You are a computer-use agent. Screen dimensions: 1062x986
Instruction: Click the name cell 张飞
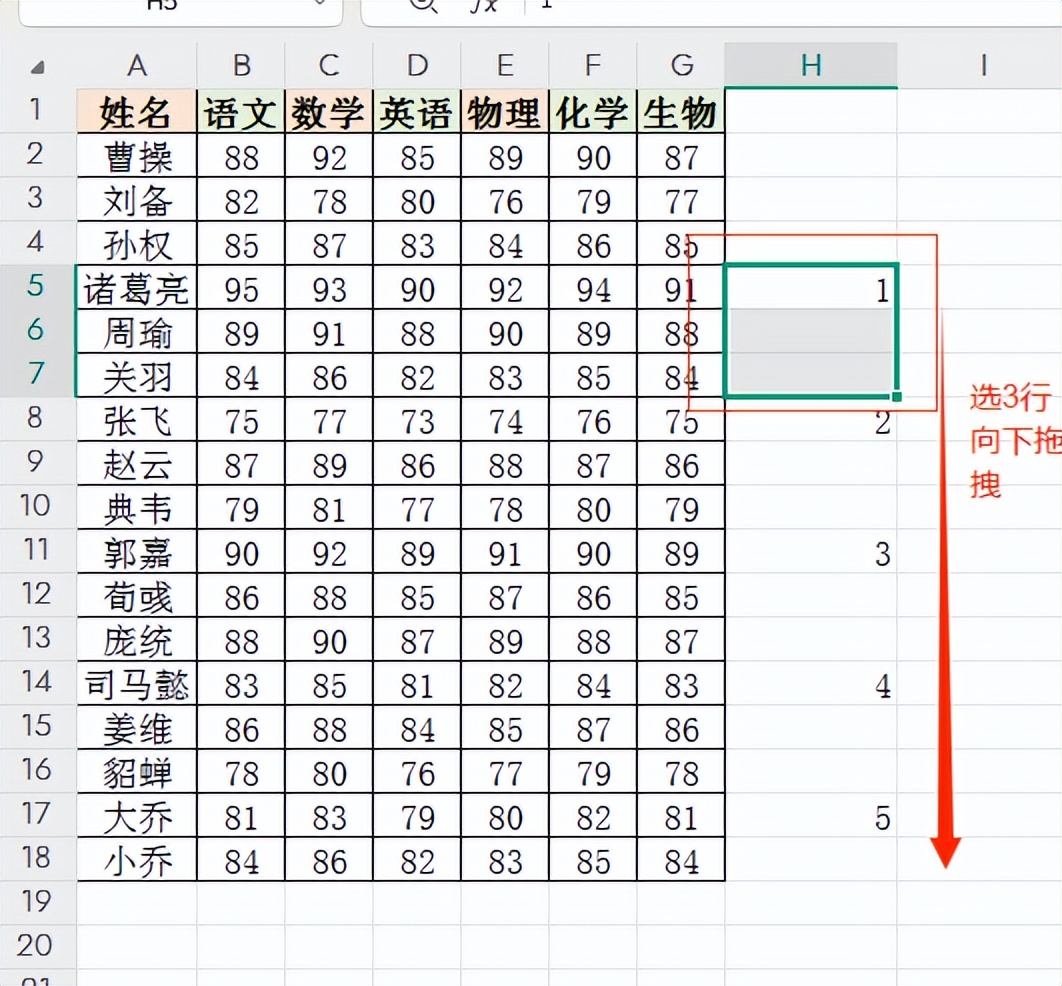point(137,420)
